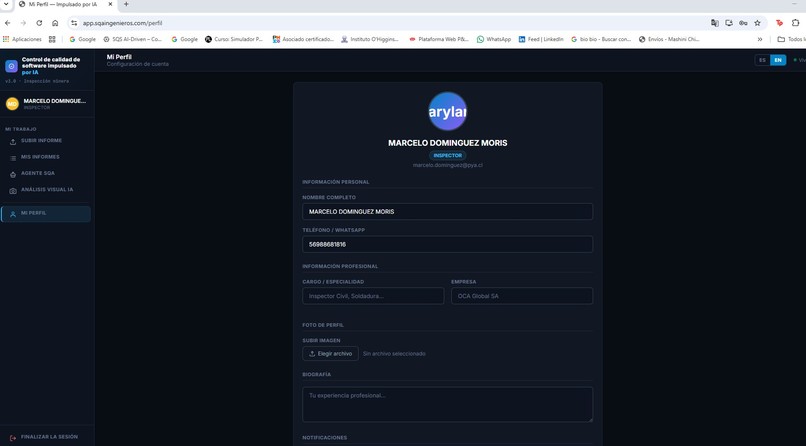The width and height of the screenshot is (806, 446).
Task: Click the MARCELO DOMINGUE... name in sidebar
Action: tap(54, 101)
